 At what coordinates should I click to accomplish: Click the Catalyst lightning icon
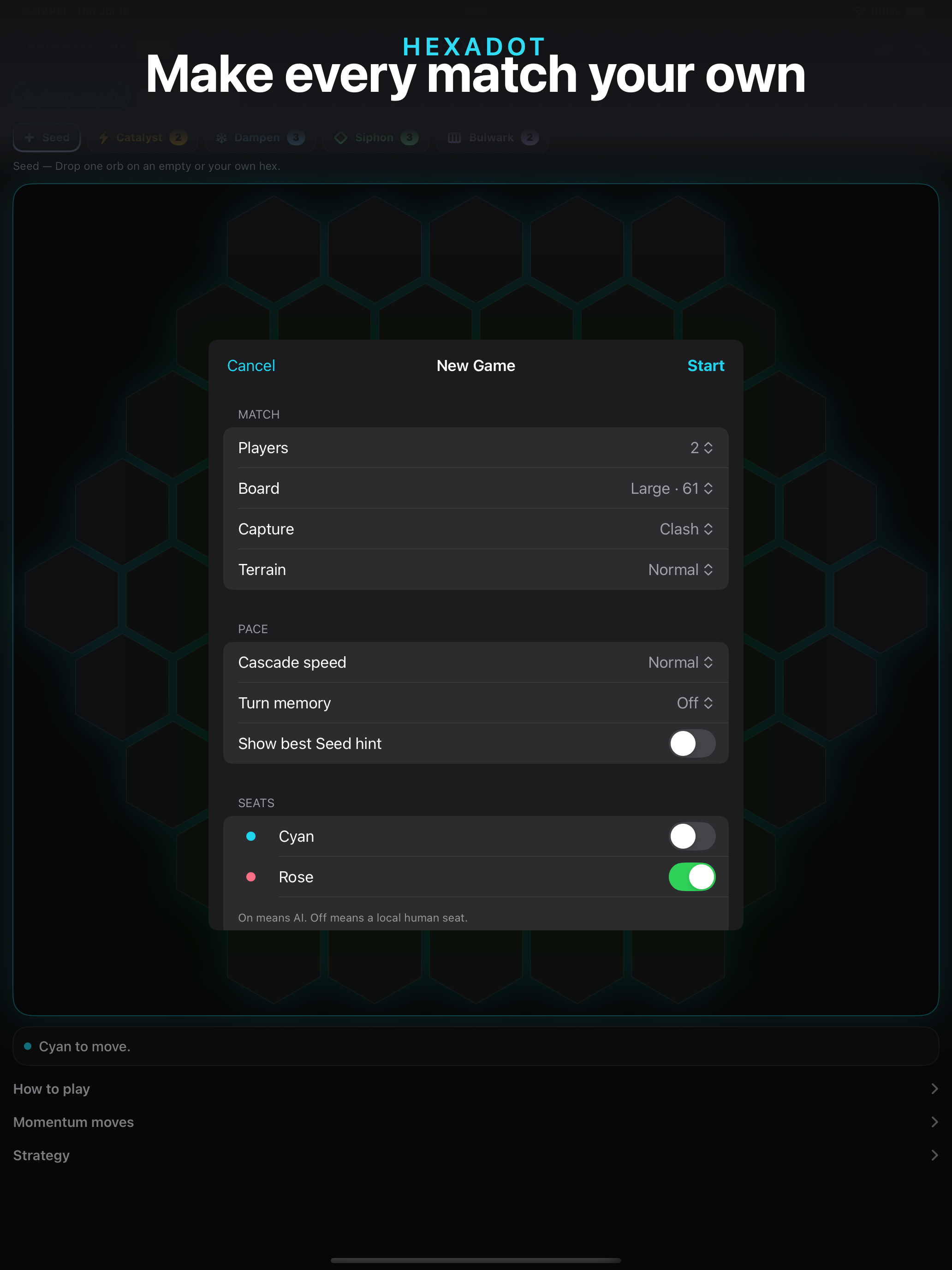click(x=104, y=138)
